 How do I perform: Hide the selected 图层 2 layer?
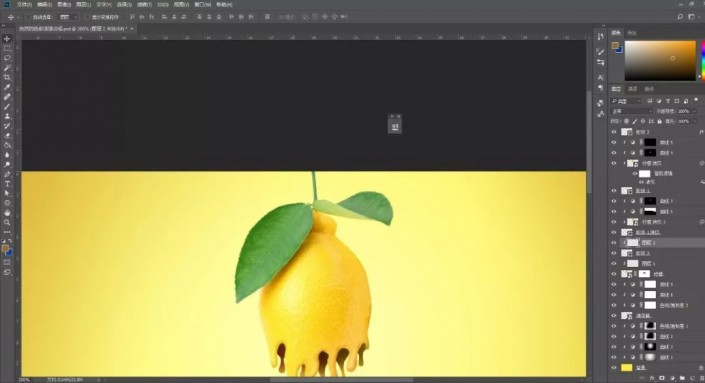pyautogui.click(x=614, y=243)
